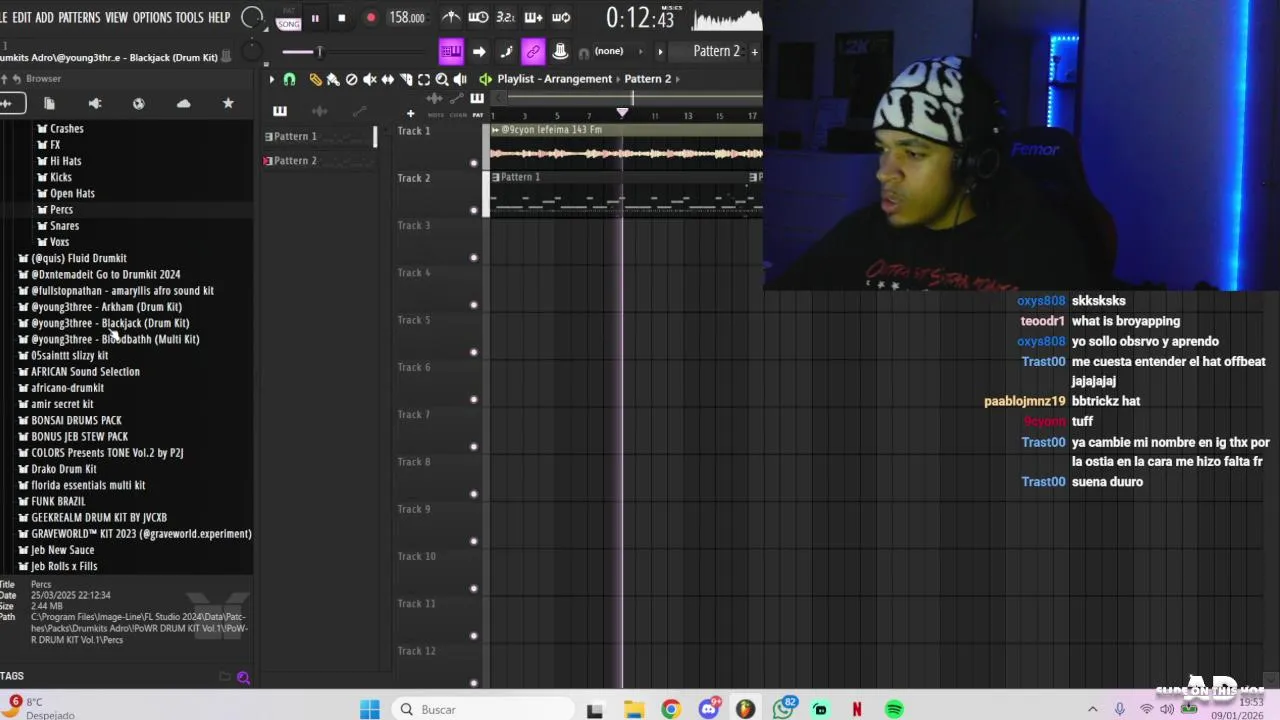Select the slice tool in playlist
The image size is (1280, 720).
[x=406, y=79]
